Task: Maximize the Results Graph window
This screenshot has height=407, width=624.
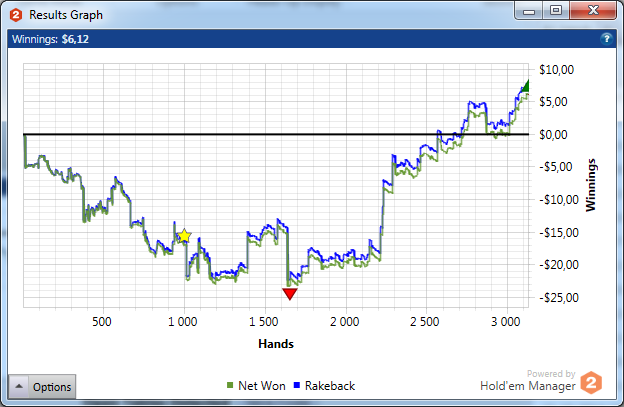Action: point(556,11)
